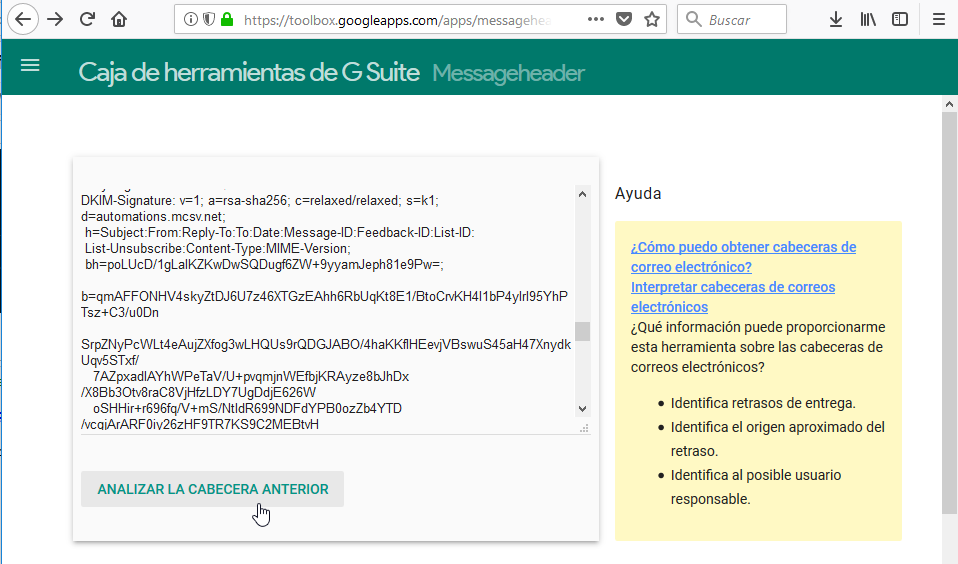Click 'Identifica al posible usuario responsable' bullet

point(756,487)
